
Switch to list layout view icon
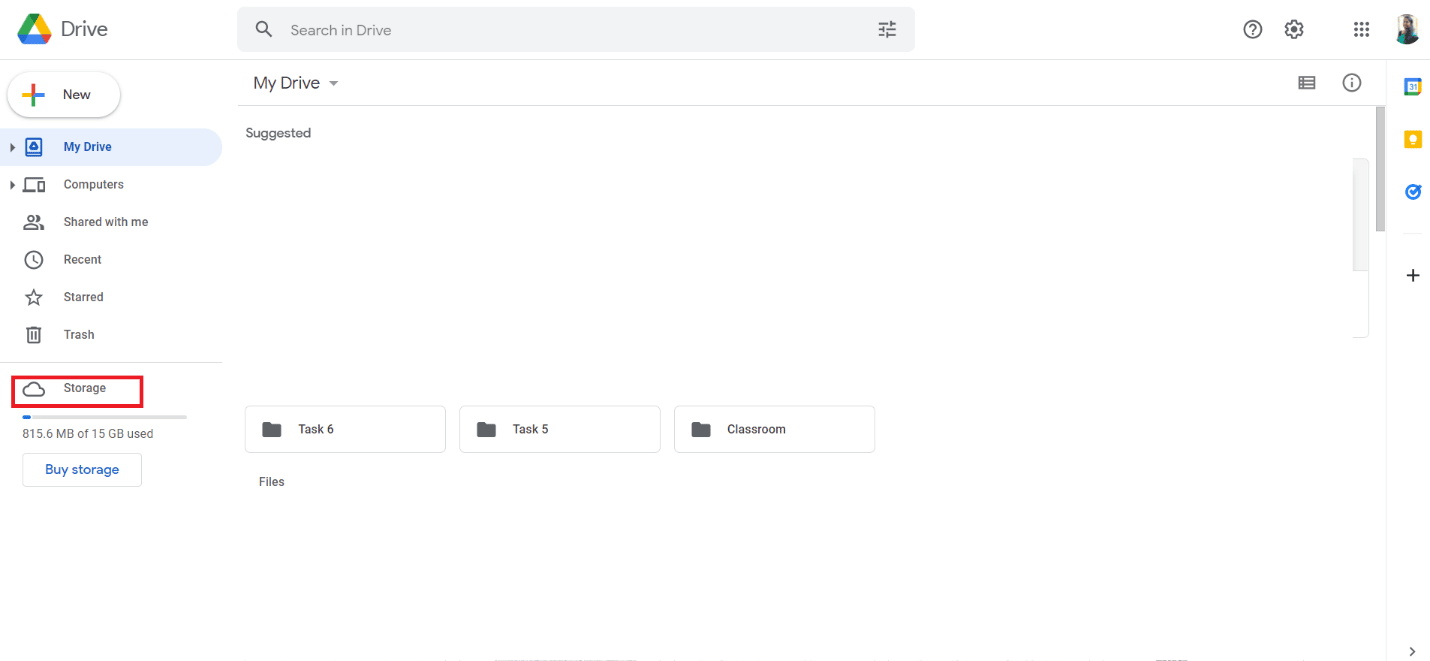[x=1306, y=83]
